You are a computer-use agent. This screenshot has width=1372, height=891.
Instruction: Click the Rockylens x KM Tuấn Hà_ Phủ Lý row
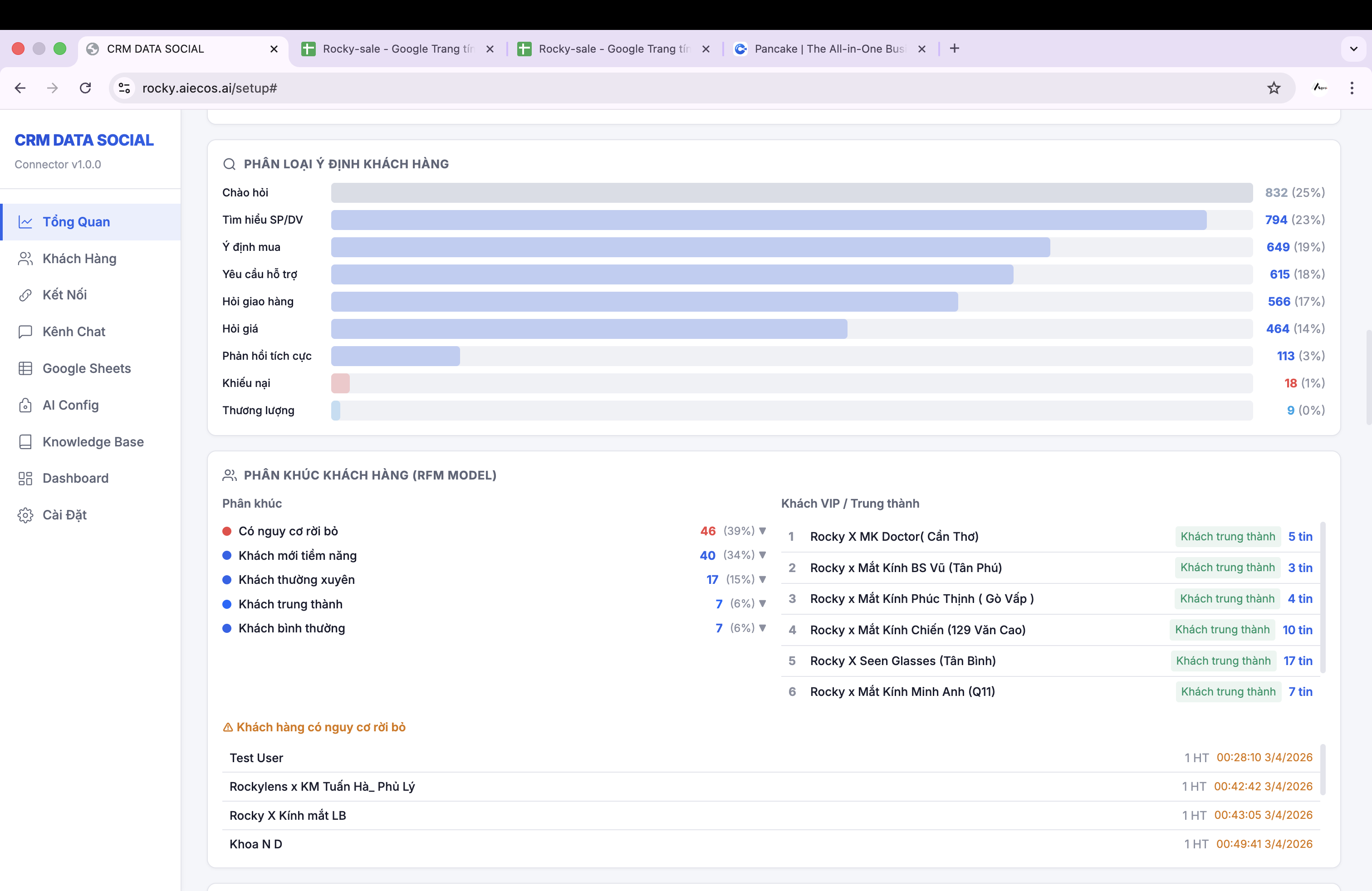(771, 787)
